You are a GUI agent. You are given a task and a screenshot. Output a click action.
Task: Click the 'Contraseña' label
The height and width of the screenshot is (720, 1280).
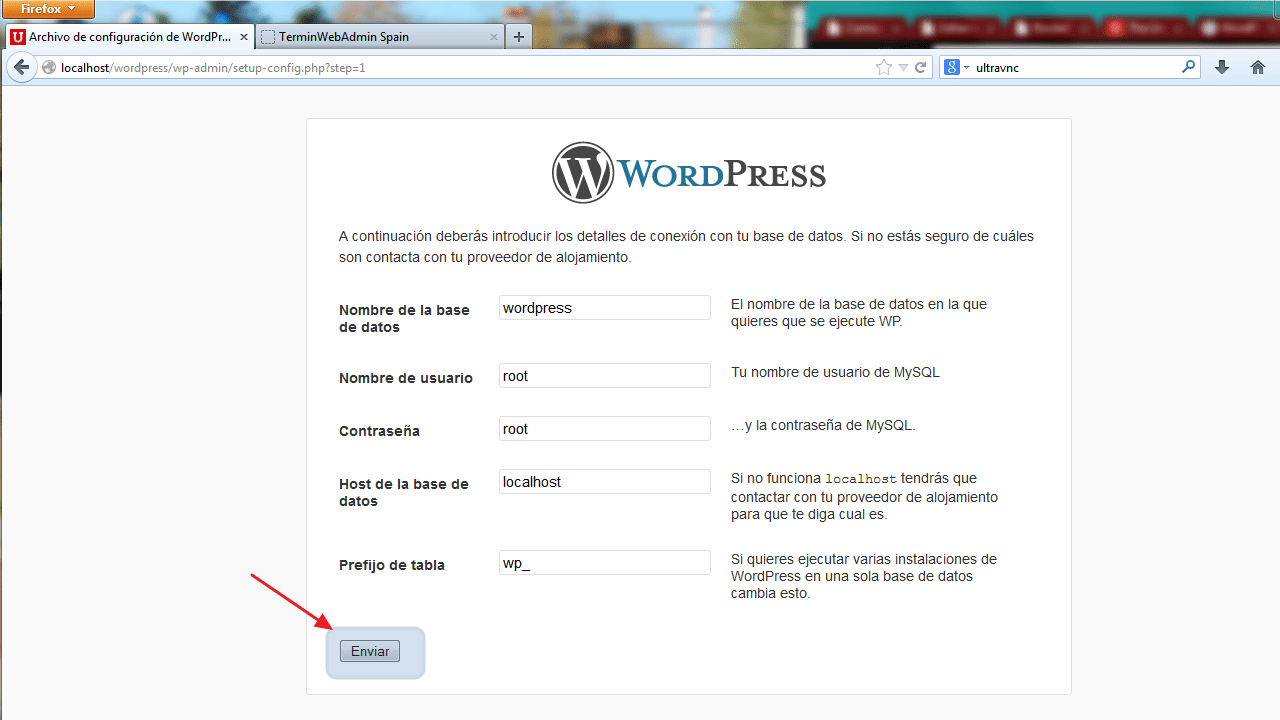tap(379, 431)
